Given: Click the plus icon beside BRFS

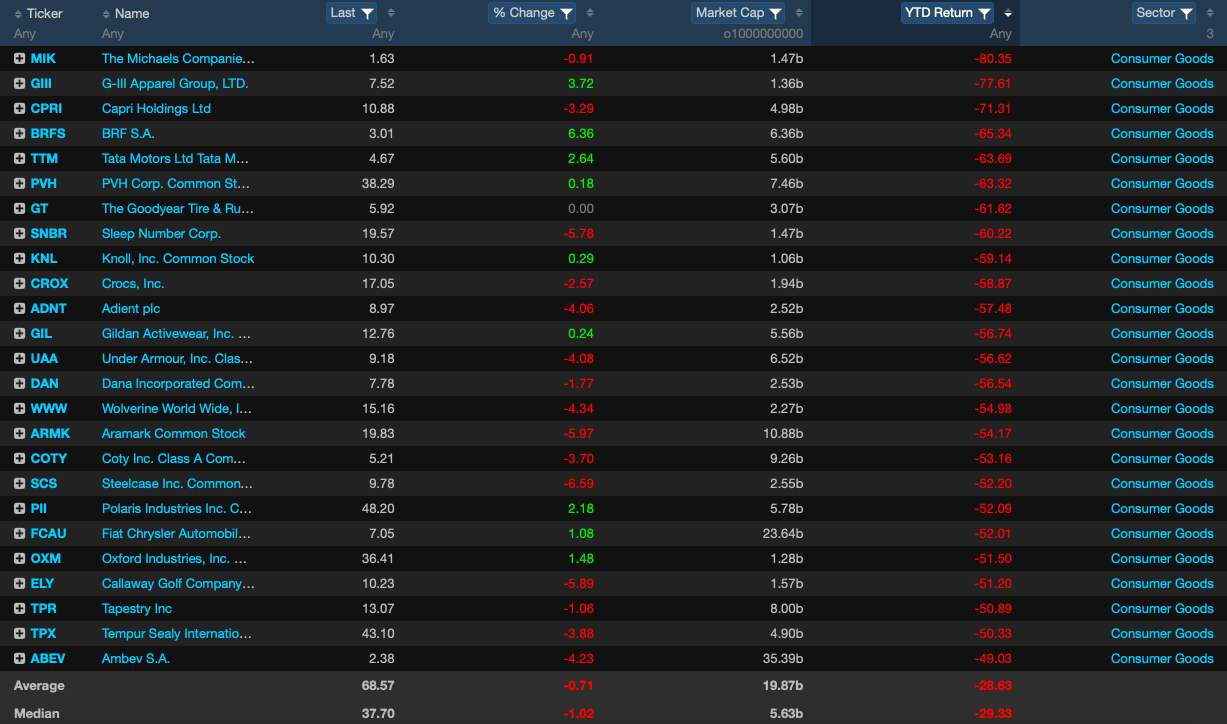Looking at the screenshot, I should [19, 134].
